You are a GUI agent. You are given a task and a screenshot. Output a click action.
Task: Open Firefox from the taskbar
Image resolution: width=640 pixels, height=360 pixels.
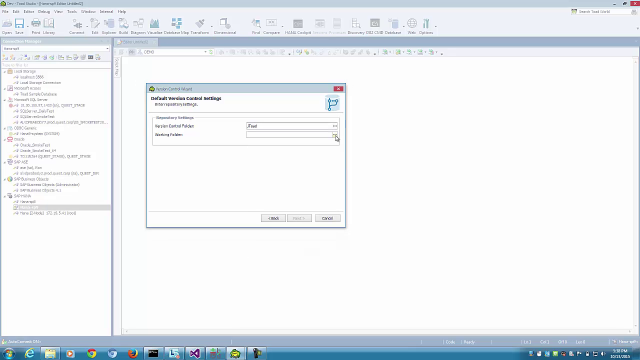133,353
